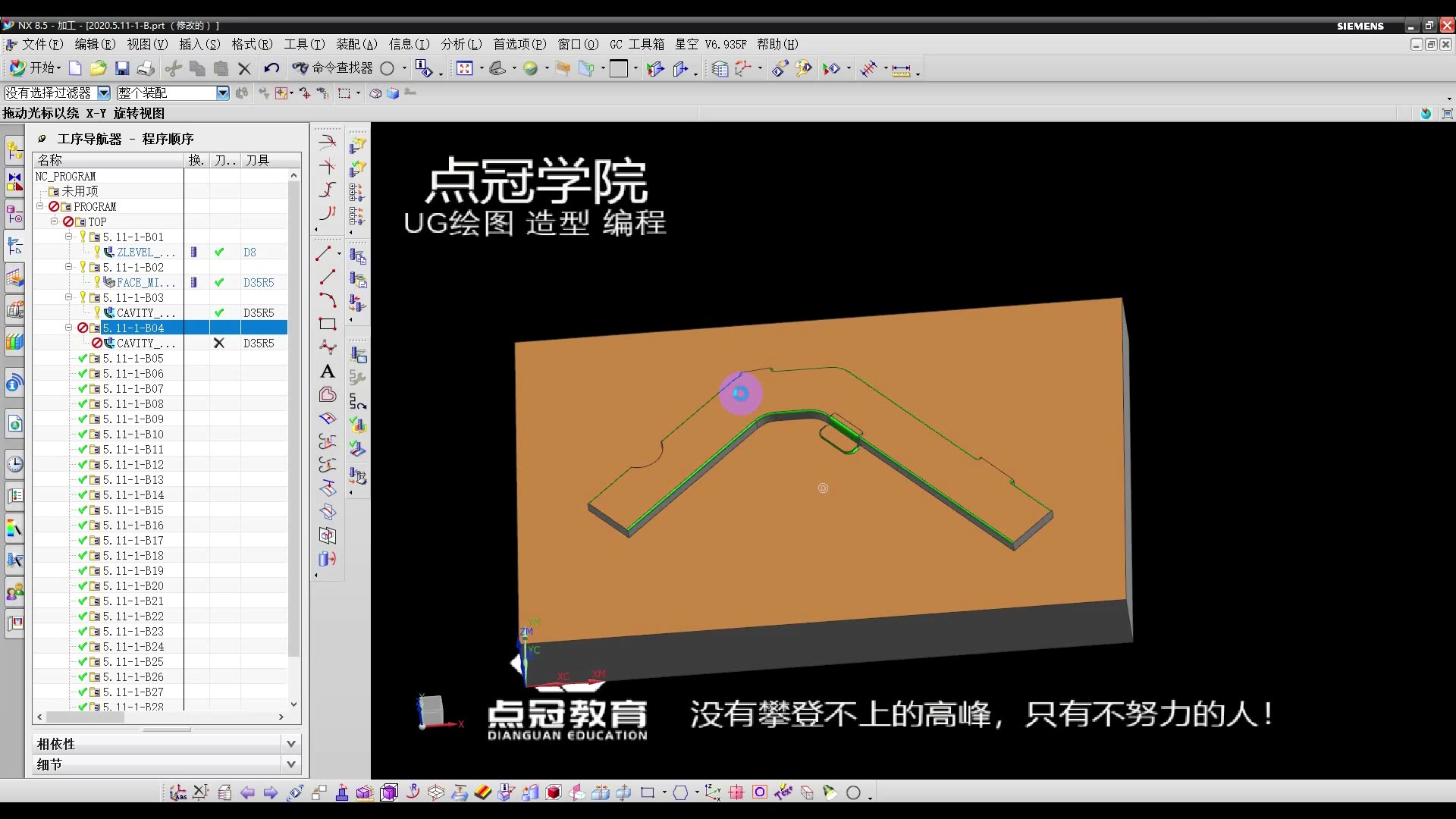Click the Undo arrow icon
The image size is (1456, 819).
271,69
